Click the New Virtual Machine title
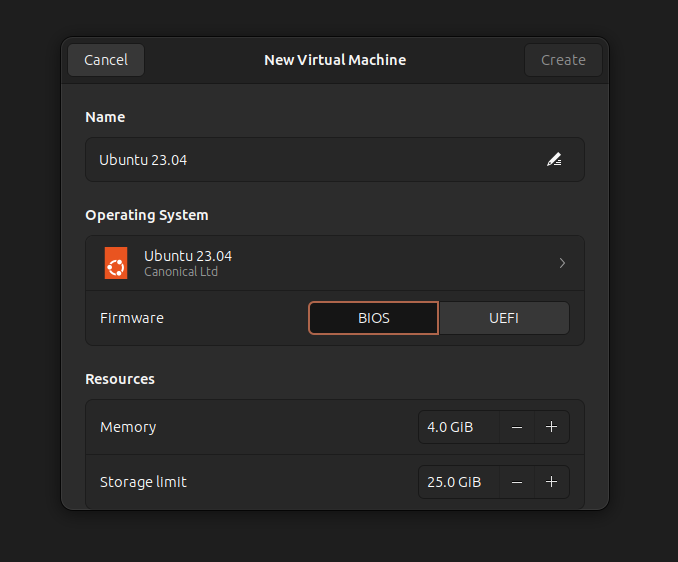The height and width of the screenshot is (562, 678). pos(335,60)
